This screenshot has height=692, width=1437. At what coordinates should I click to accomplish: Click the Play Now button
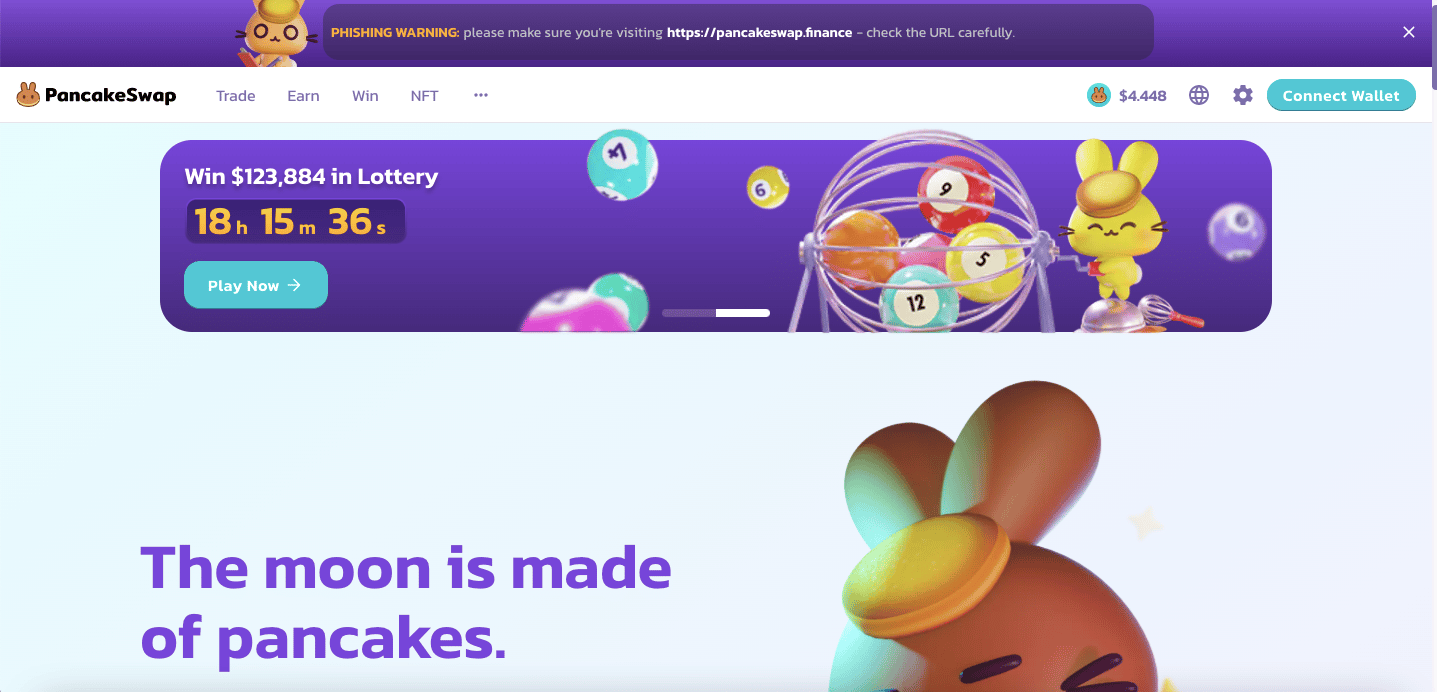point(256,285)
